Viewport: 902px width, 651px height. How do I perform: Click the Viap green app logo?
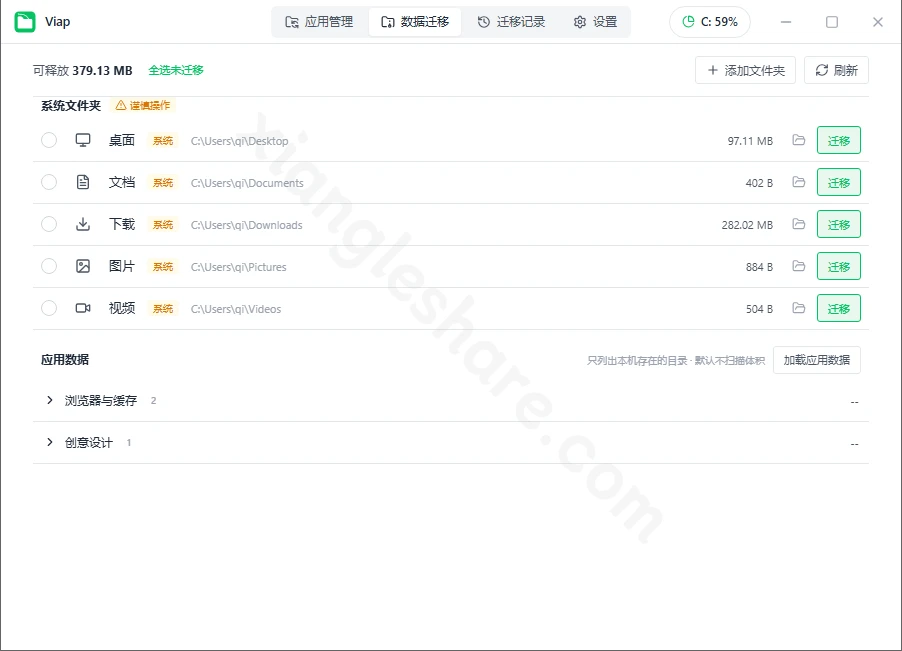click(25, 22)
